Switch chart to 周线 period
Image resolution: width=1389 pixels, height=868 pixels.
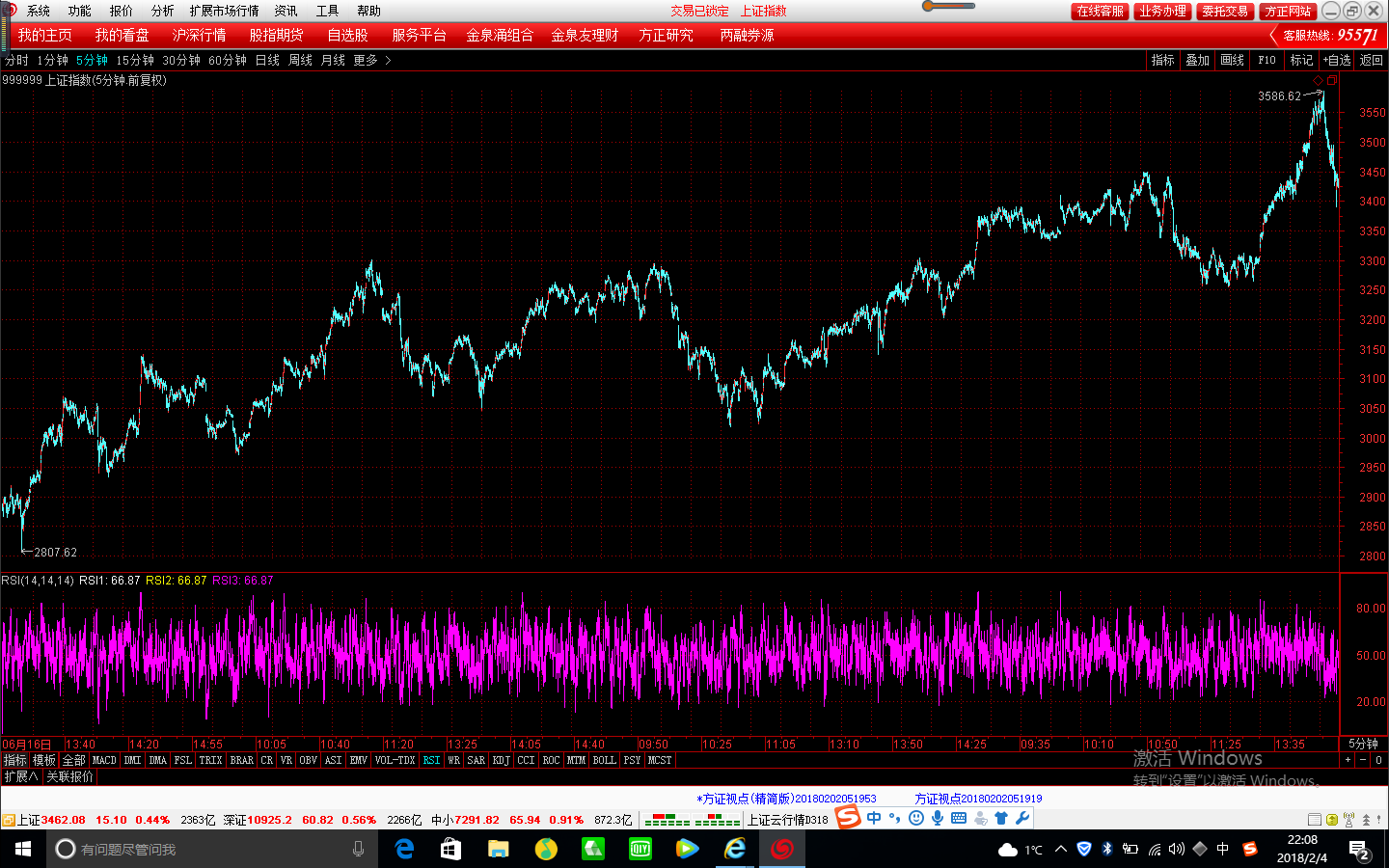301,60
